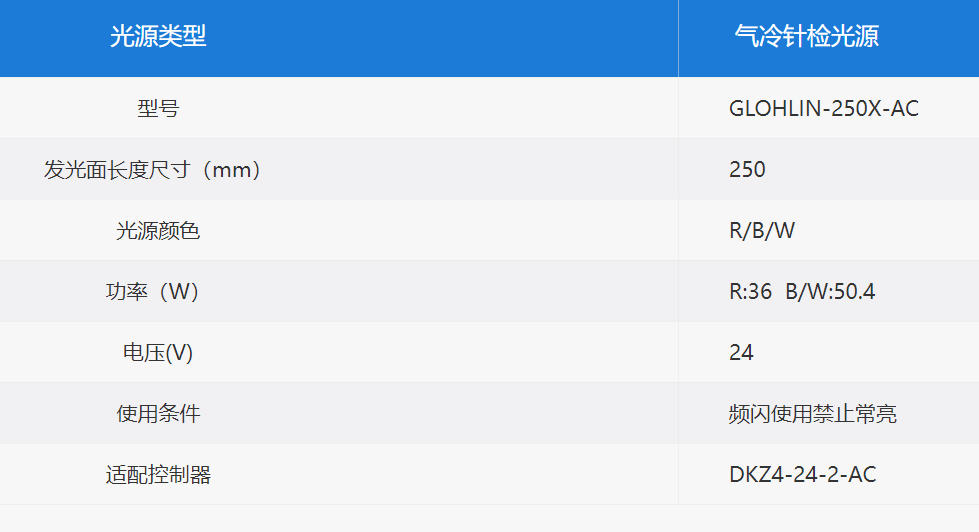Click the 气冷针检光源 header cell
The height and width of the screenshot is (532, 979).
point(807,36)
